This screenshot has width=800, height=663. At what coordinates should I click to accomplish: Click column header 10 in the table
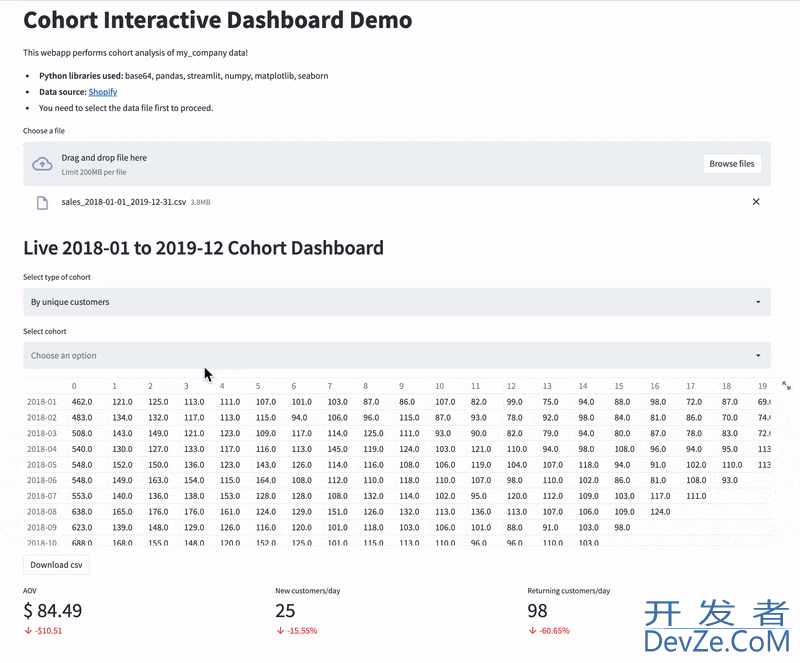pyautogui.click(x=440, y=386)
